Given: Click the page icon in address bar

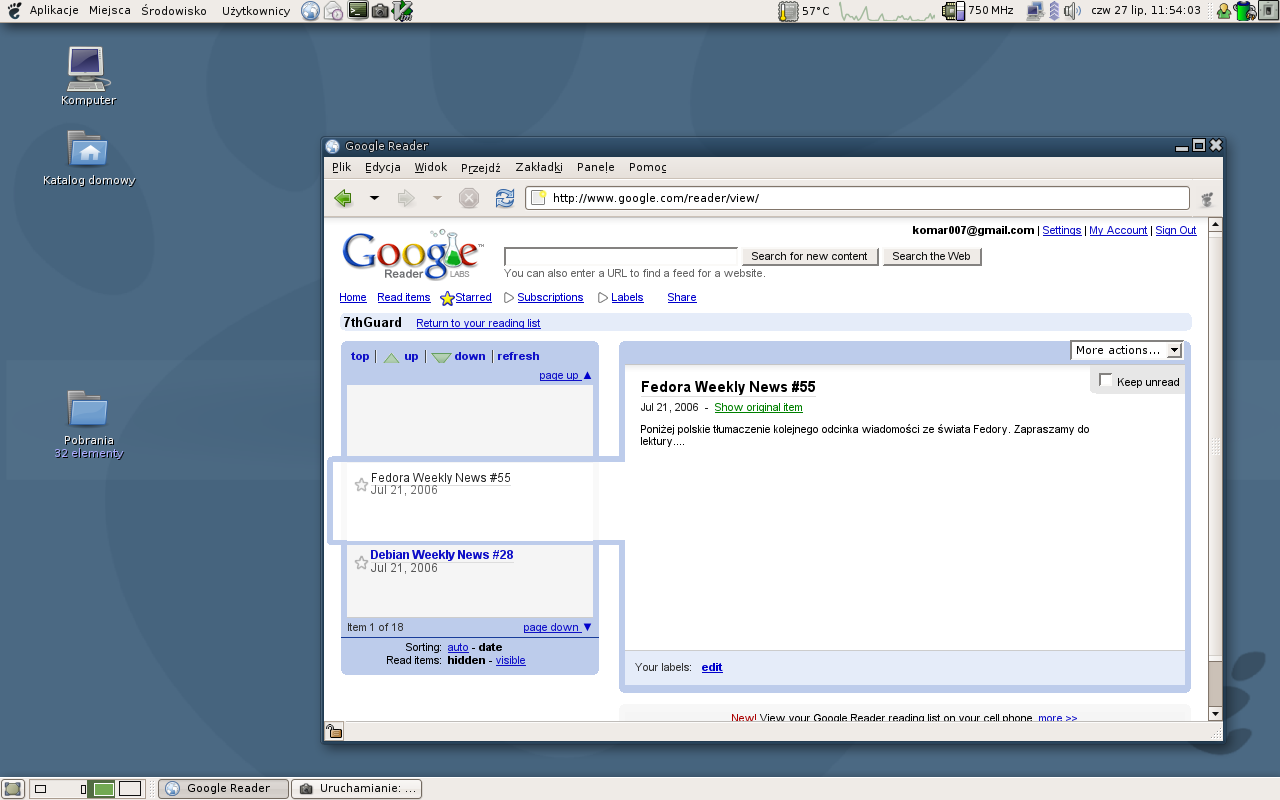Looking at the screenshot, I should (x=538, y=197).
